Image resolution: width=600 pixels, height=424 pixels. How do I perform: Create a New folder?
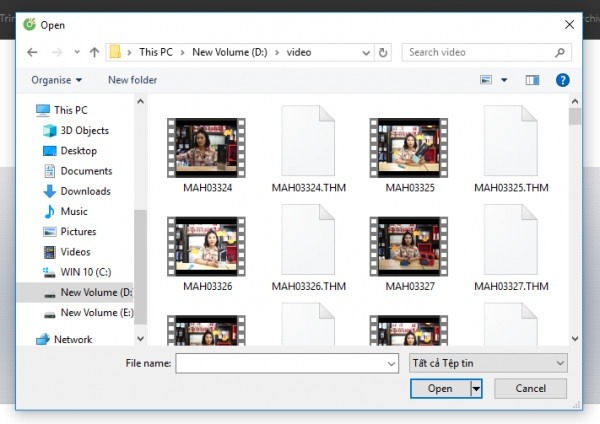[132, 80]
